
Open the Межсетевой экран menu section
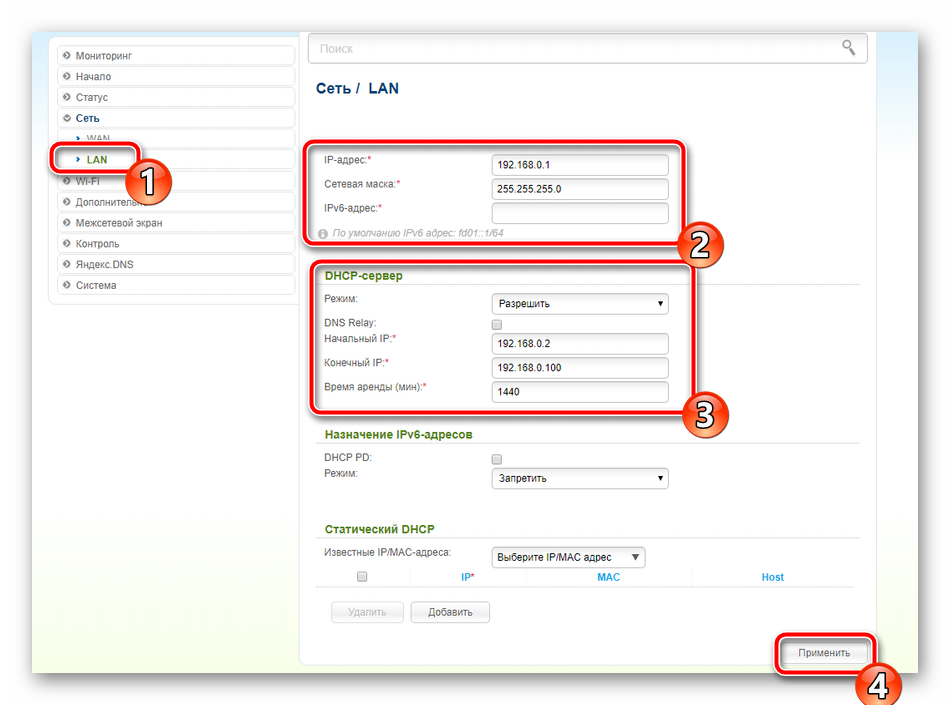(176, 223)
